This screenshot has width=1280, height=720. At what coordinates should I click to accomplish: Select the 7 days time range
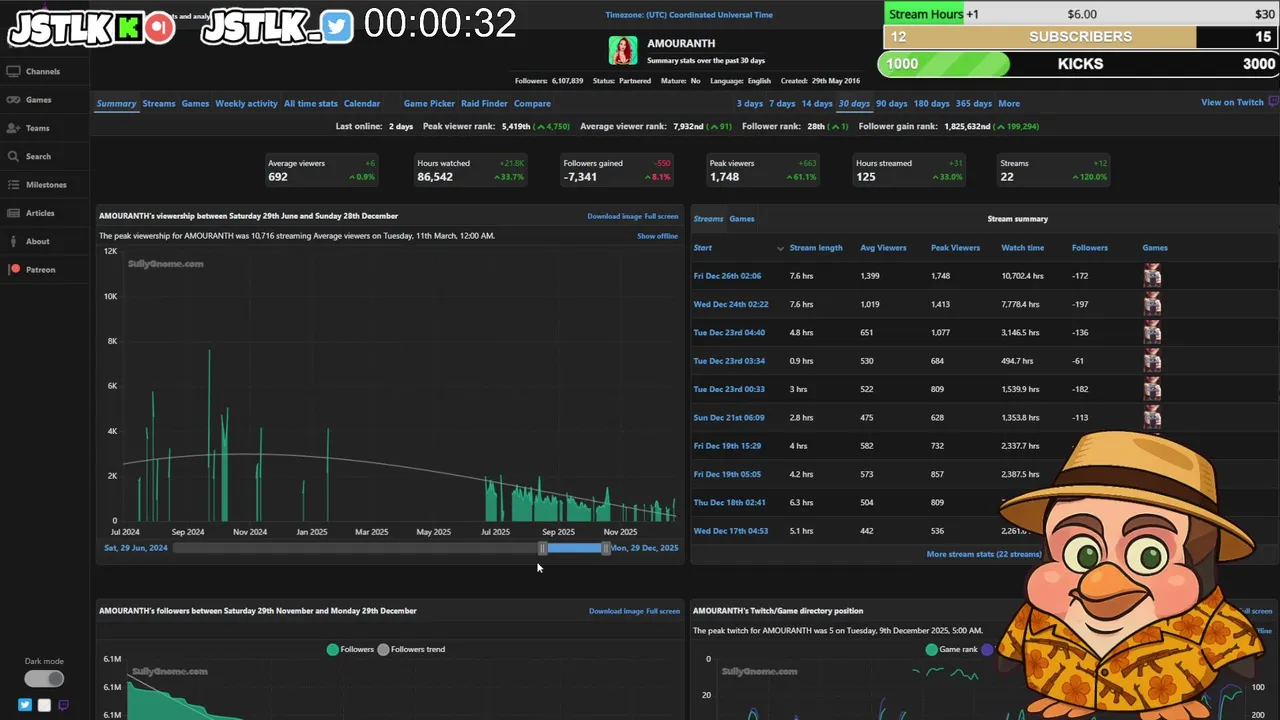coord(782,103)
